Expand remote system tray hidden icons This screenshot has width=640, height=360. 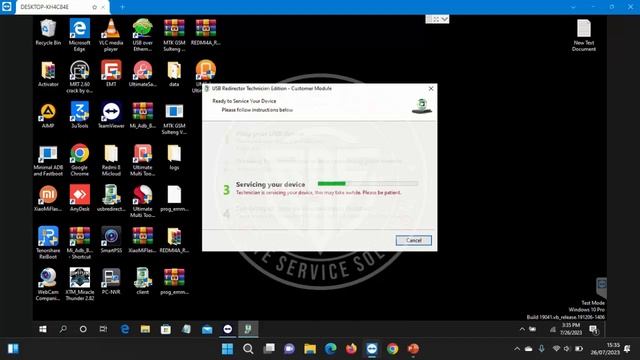click(x=522, y=329)
